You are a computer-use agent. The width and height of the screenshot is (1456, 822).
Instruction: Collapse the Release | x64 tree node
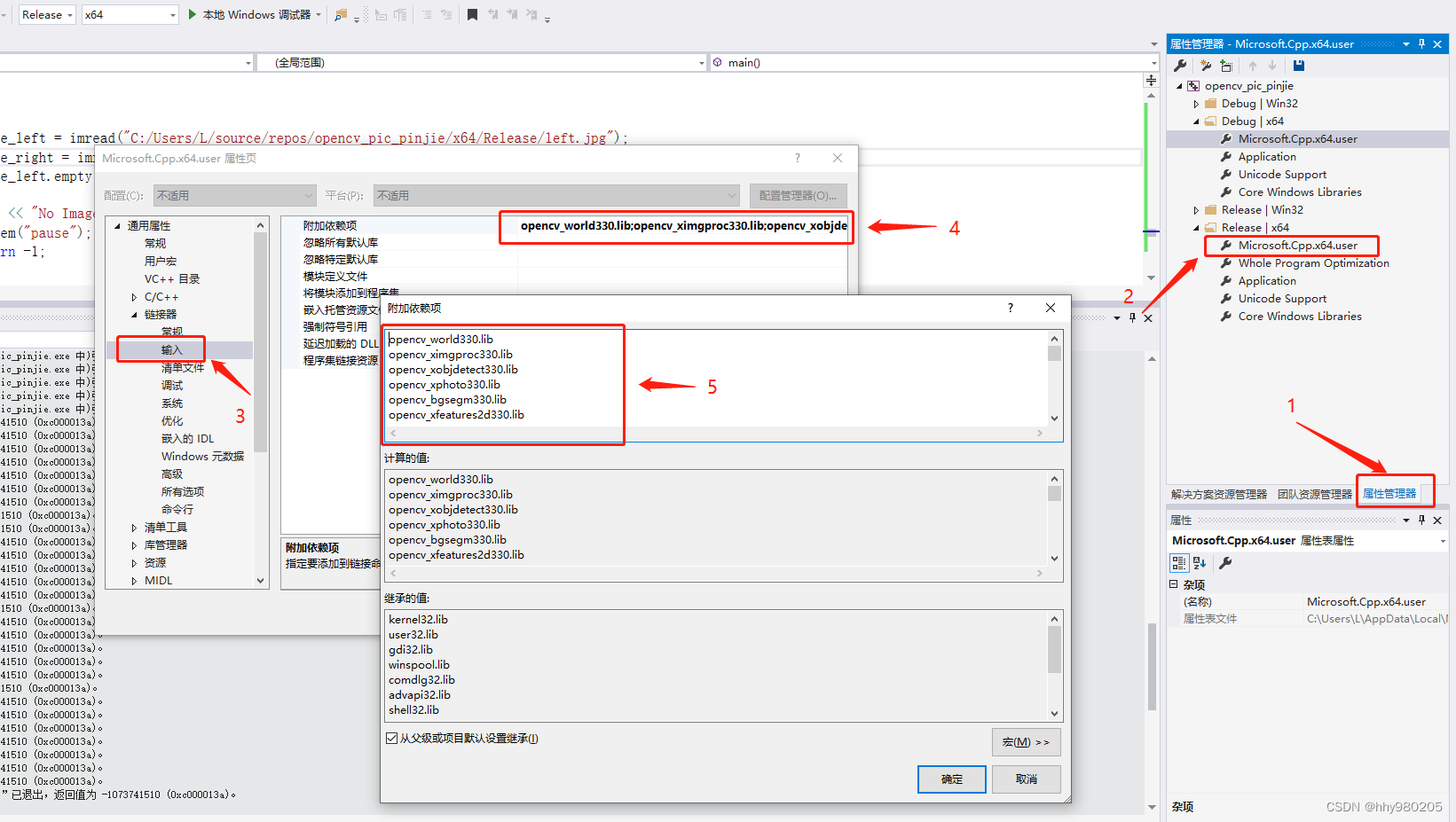[1197, 227]
